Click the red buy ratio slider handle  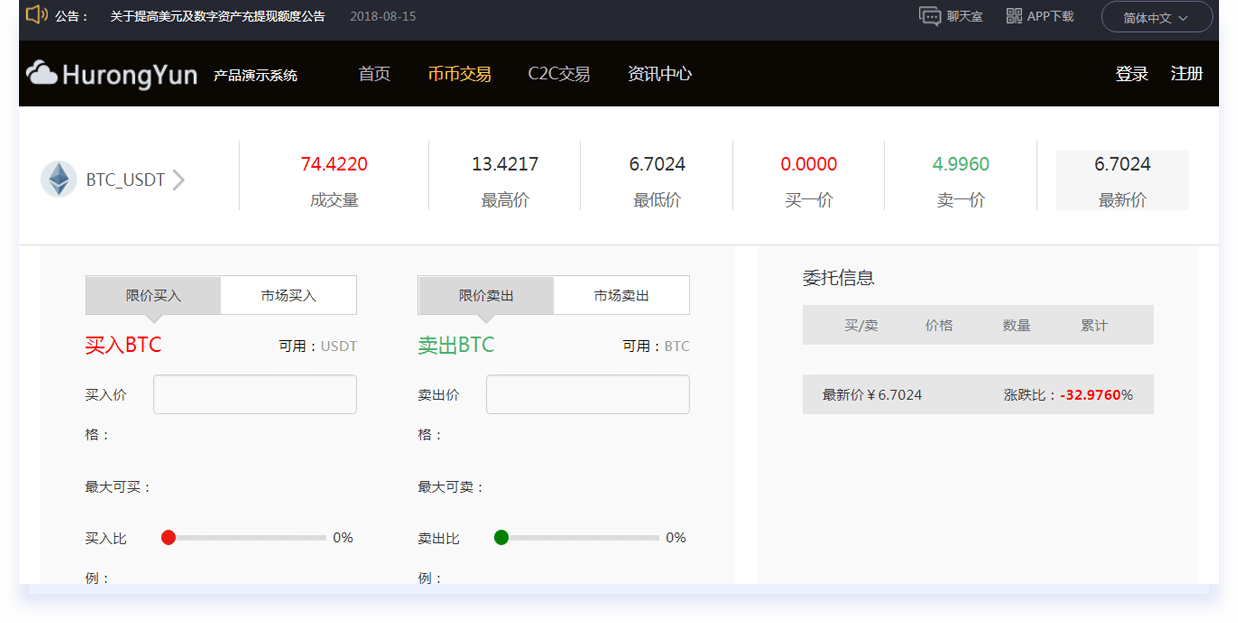coord(168,538)
